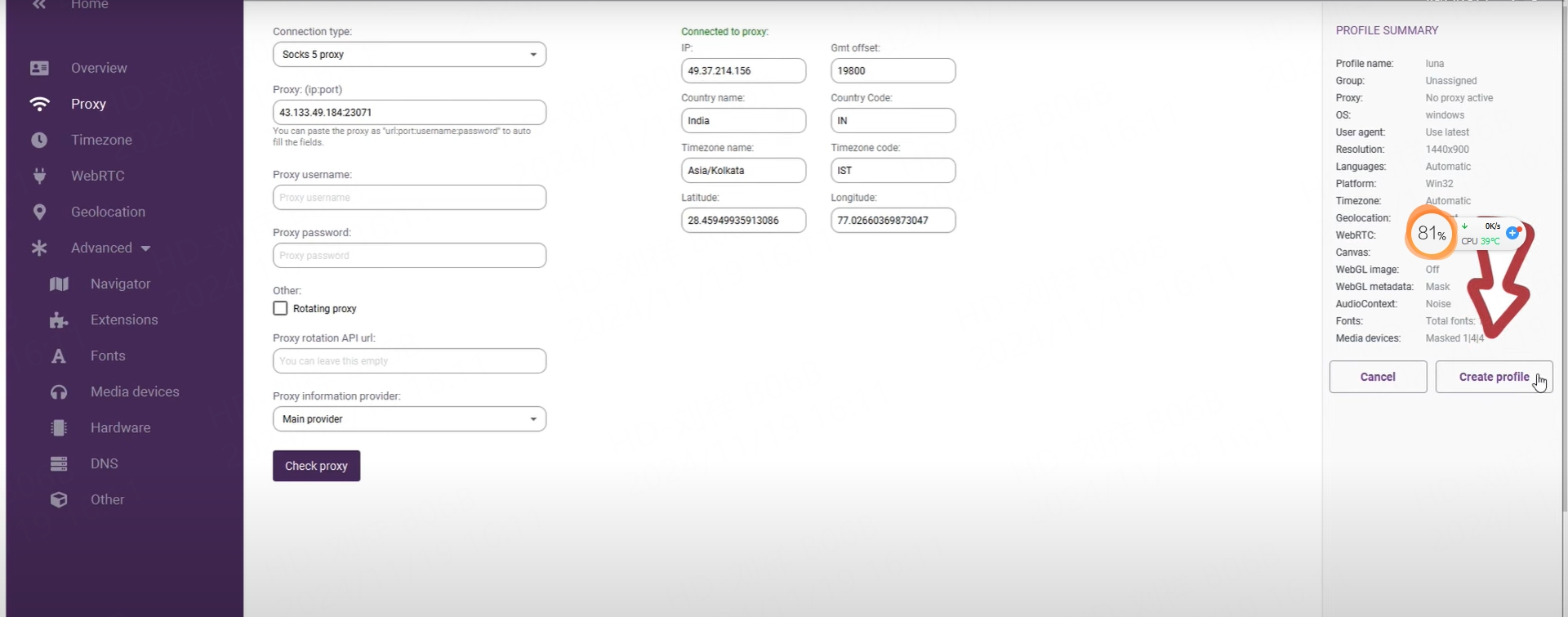The height and width of the screenshot is (617, 1568).
Task: Click the Create profile button
Action: [1493, 377]
